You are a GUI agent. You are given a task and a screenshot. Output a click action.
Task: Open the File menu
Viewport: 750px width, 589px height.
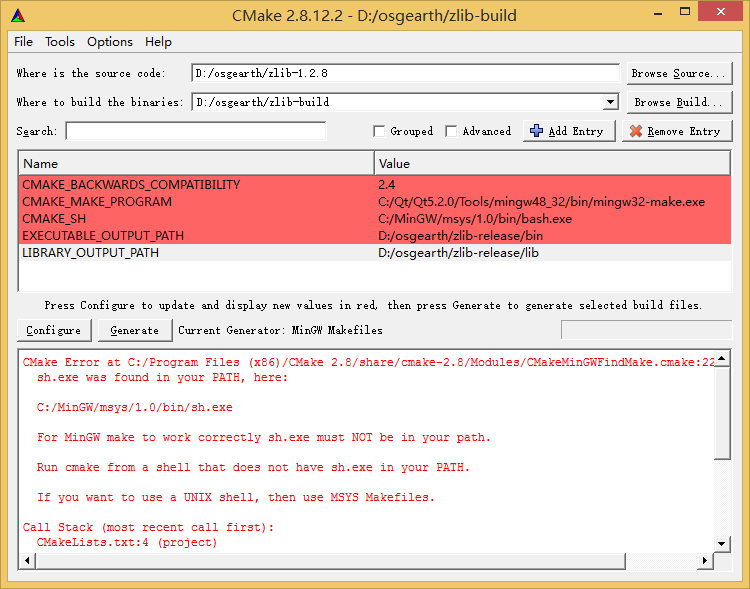tap(23, 42)
